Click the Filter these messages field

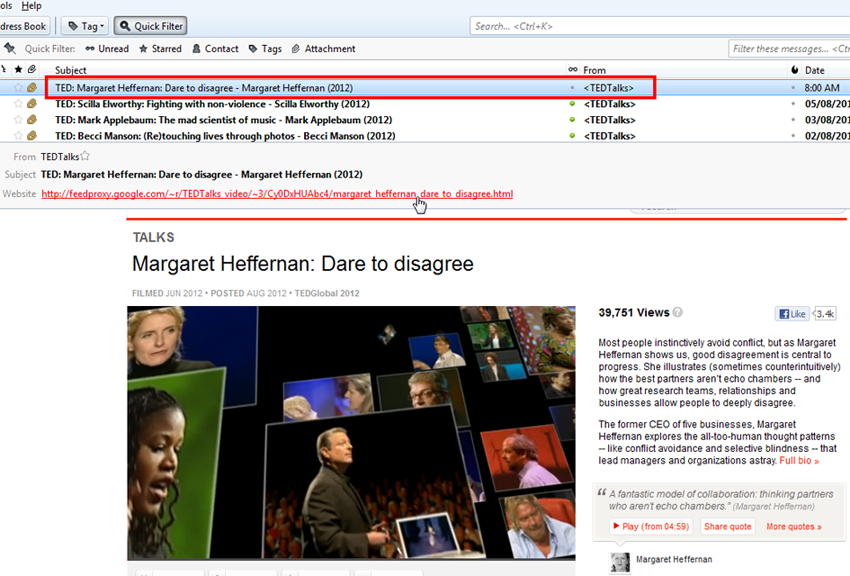click(x=788, y=49)
